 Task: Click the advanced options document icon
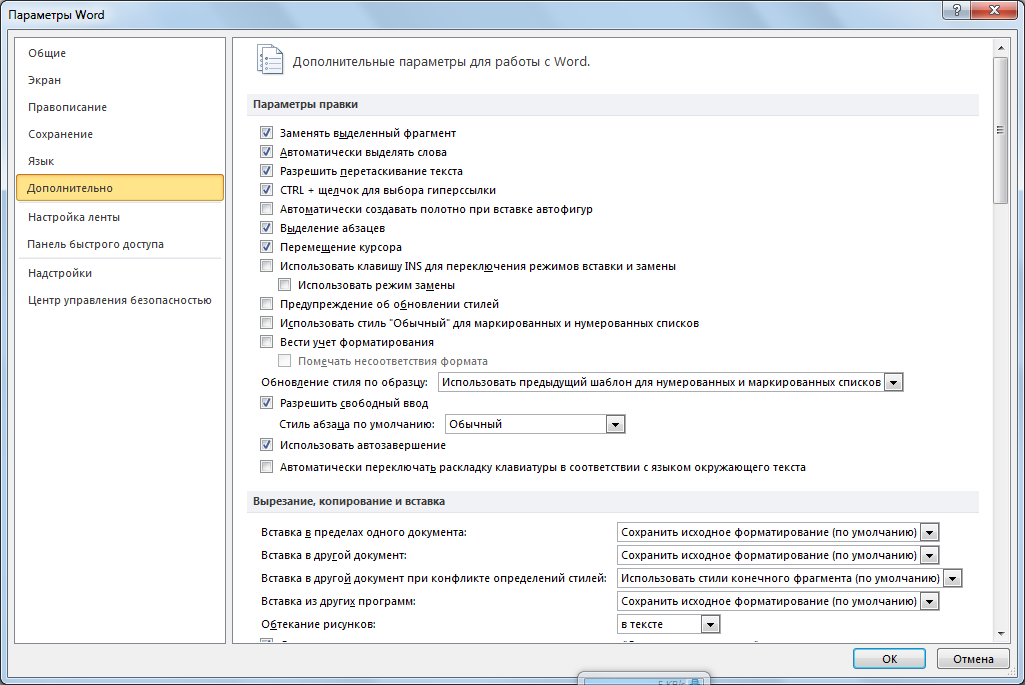coord(270,60)
